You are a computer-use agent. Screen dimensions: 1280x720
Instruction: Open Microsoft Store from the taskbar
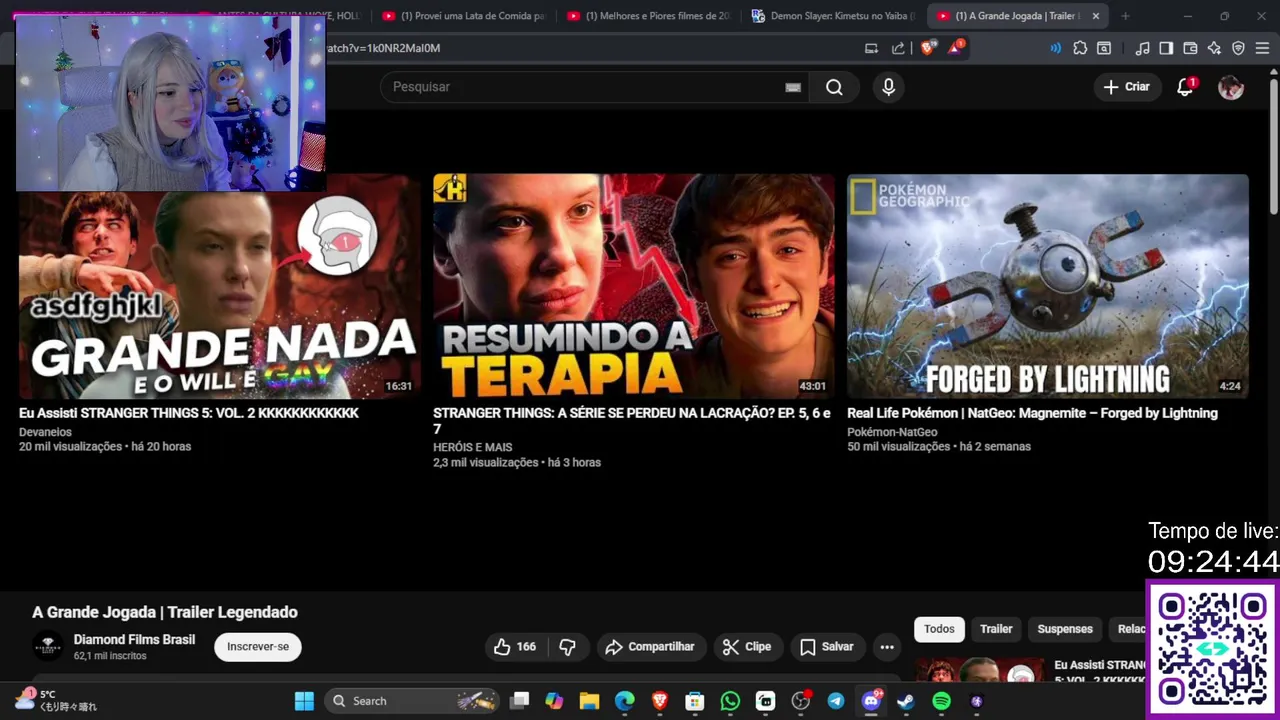tap(695, 701)
